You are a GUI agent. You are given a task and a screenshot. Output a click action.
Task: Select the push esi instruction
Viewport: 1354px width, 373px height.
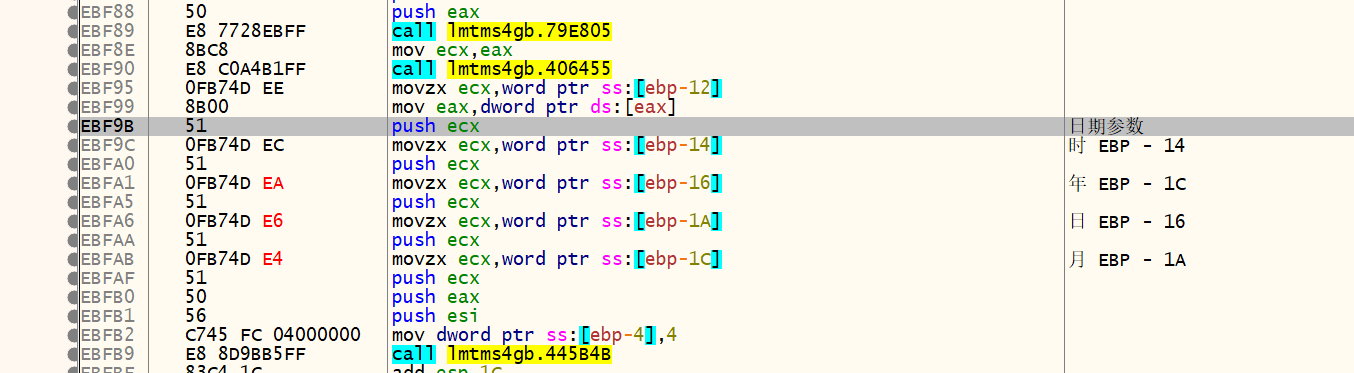pyautogui.click(x=436, y=316)
